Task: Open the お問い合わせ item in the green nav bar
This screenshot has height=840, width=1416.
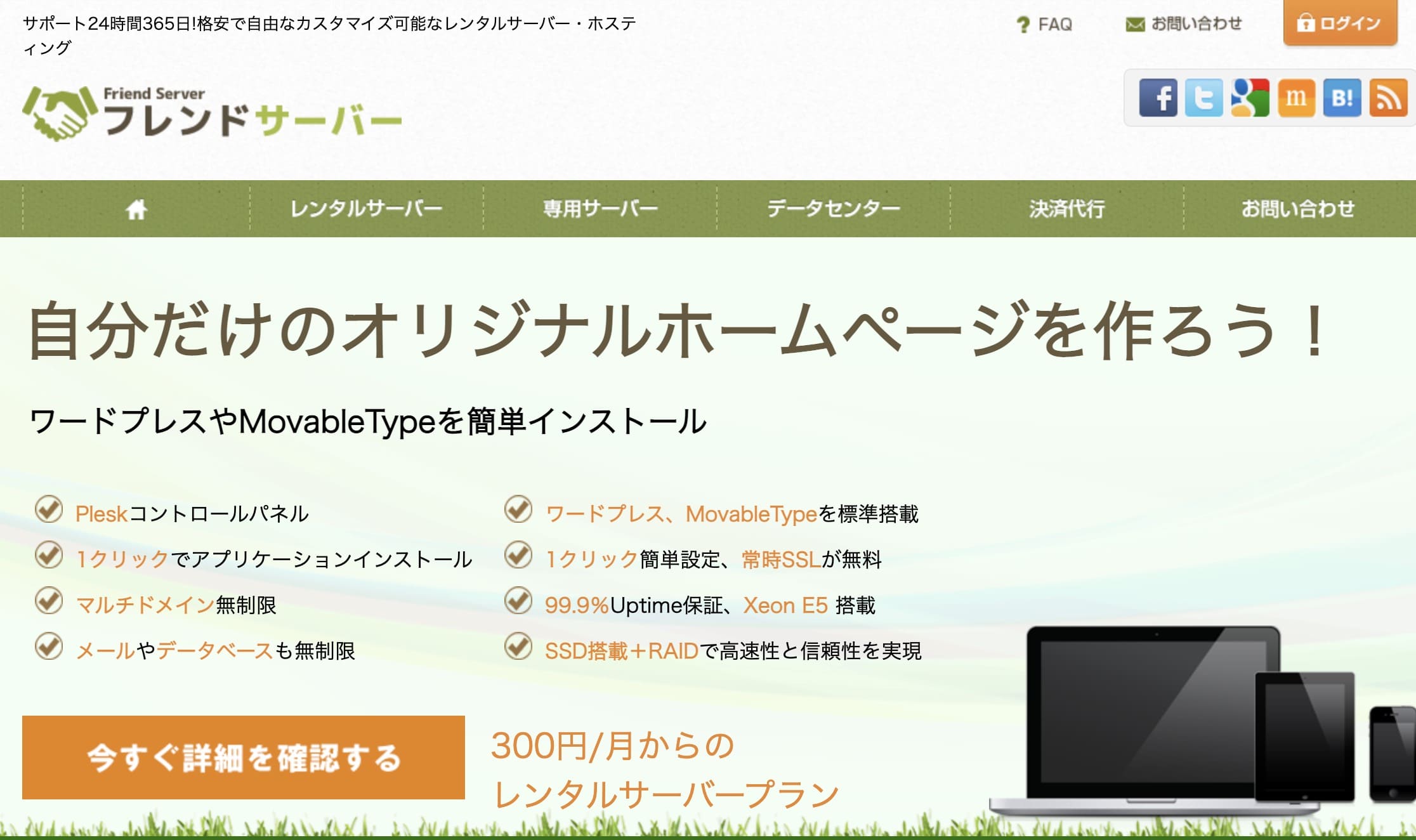Action: (x=1299, y=209)
